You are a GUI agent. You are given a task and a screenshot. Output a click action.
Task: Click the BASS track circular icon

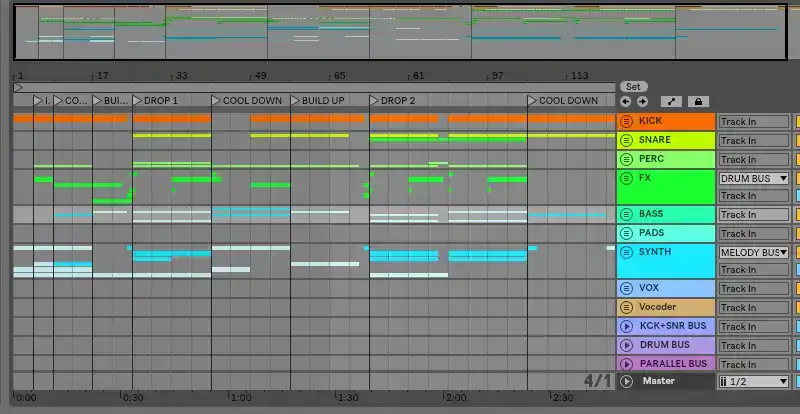click(627, 214)
